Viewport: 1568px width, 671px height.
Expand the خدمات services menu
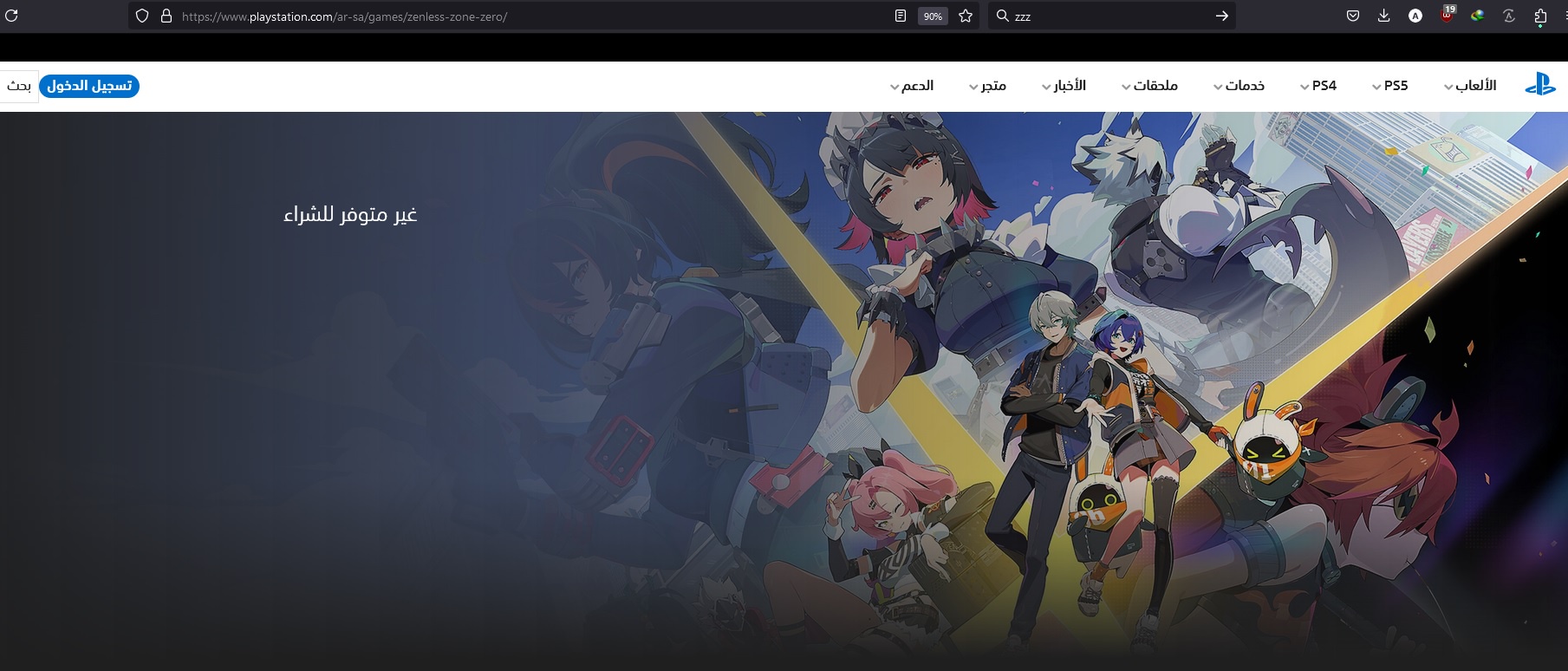(x=1239, y=86)
